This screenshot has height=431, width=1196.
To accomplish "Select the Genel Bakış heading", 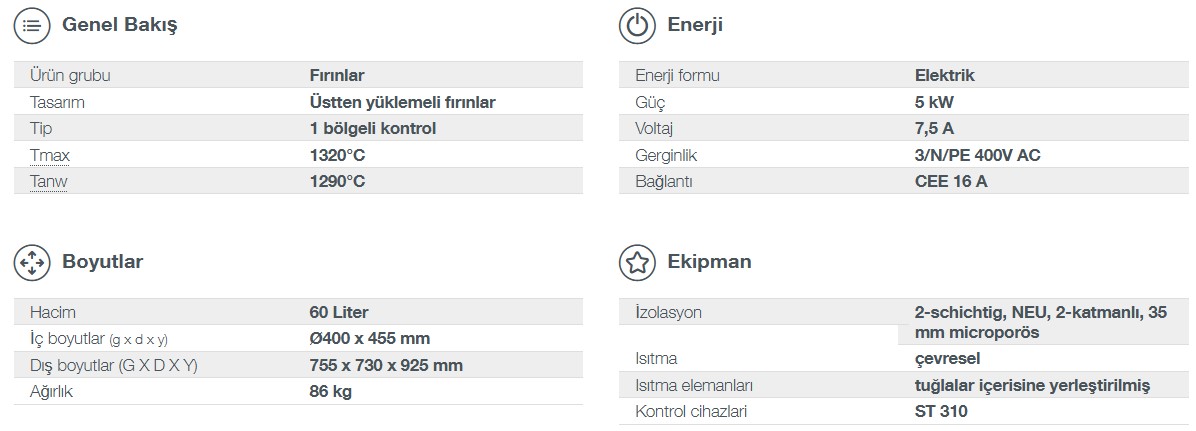I will click(x=120, y=25).
